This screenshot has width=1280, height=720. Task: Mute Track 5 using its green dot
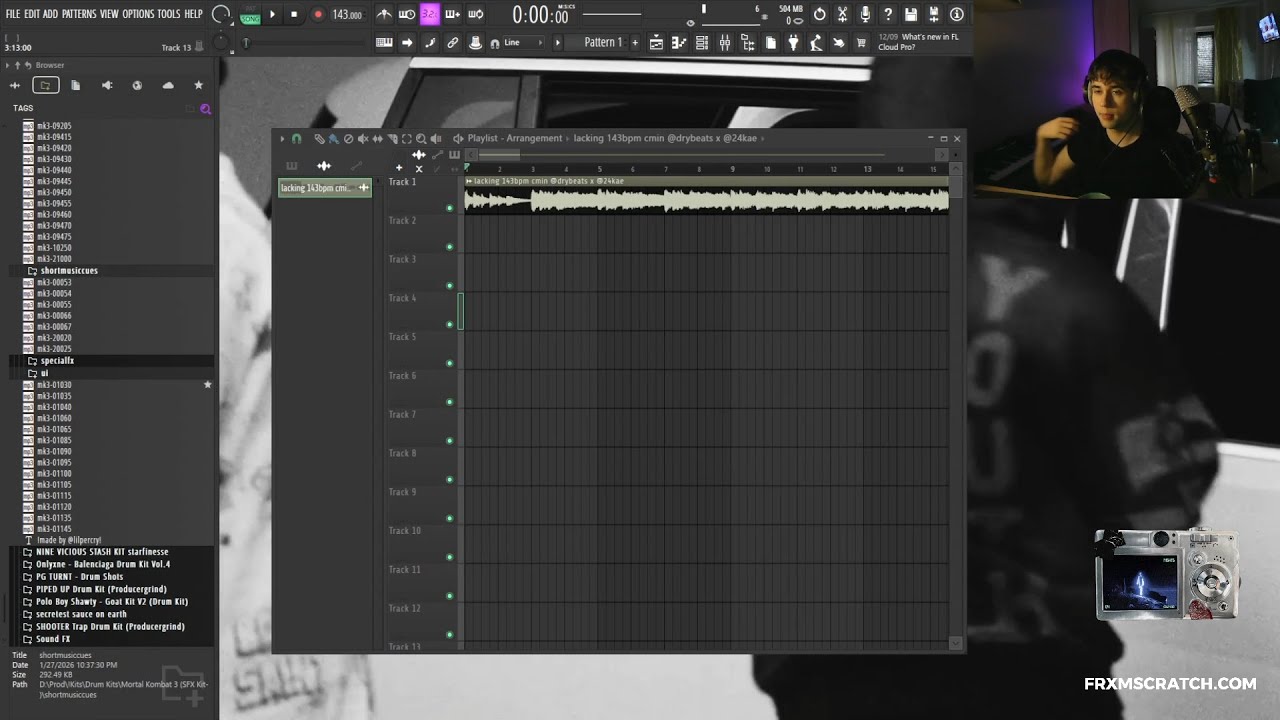click(449, 363)
